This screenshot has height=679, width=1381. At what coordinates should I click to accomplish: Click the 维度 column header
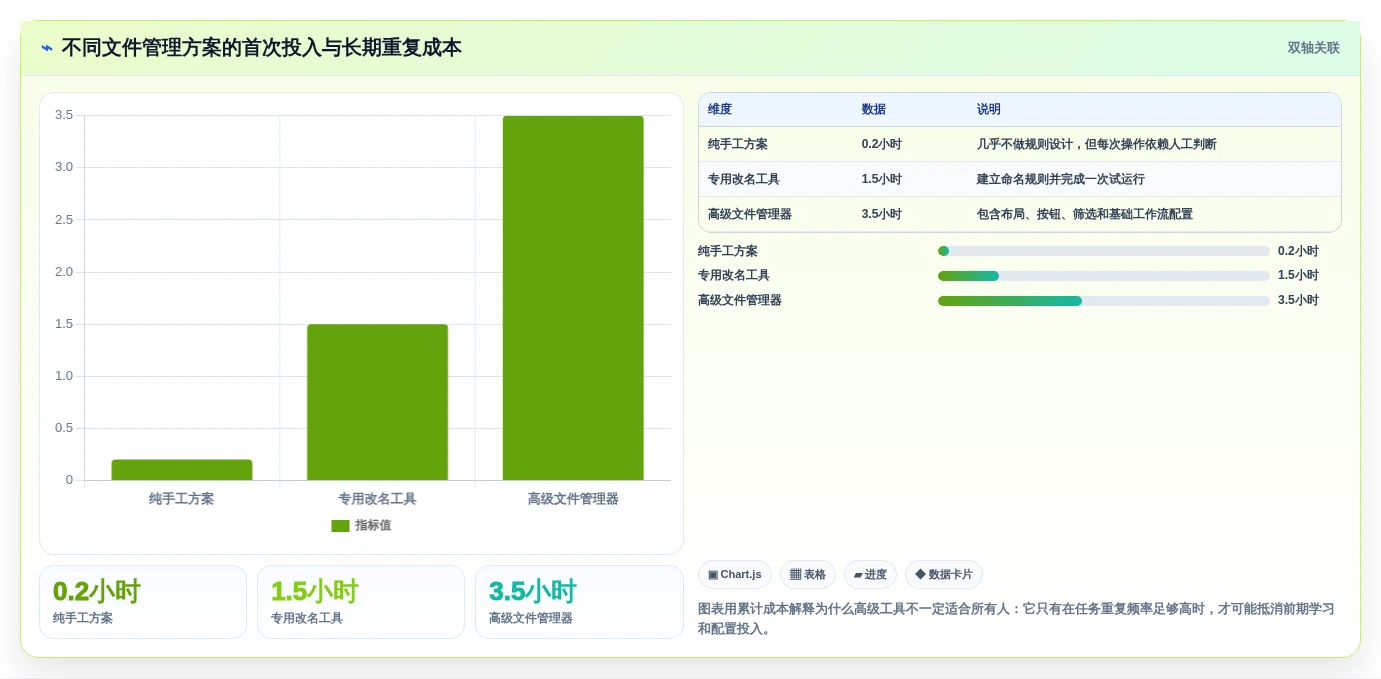click(720, 110)
